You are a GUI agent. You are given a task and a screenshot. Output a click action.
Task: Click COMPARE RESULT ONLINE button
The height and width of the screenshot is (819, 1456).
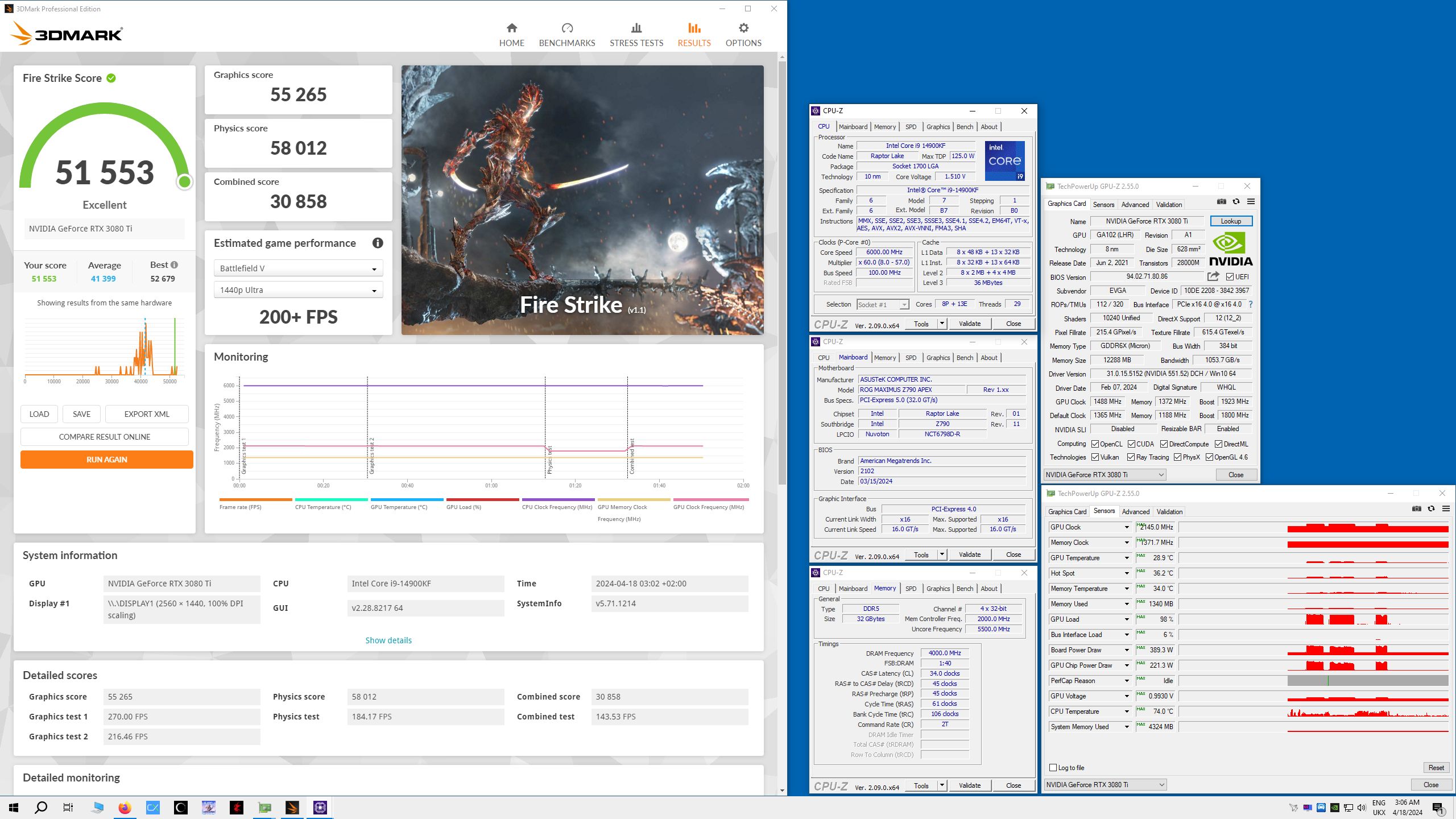(105, 437)
